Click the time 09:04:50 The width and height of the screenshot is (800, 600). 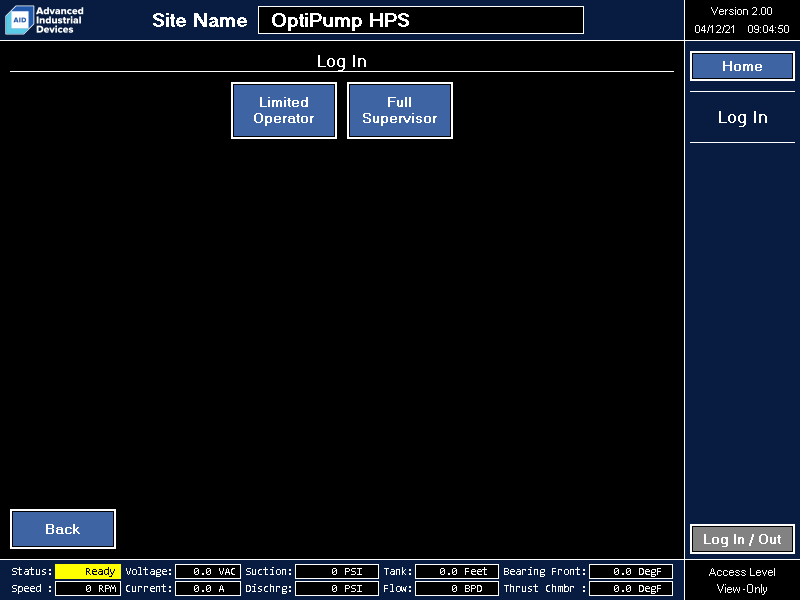click(768, 29)
